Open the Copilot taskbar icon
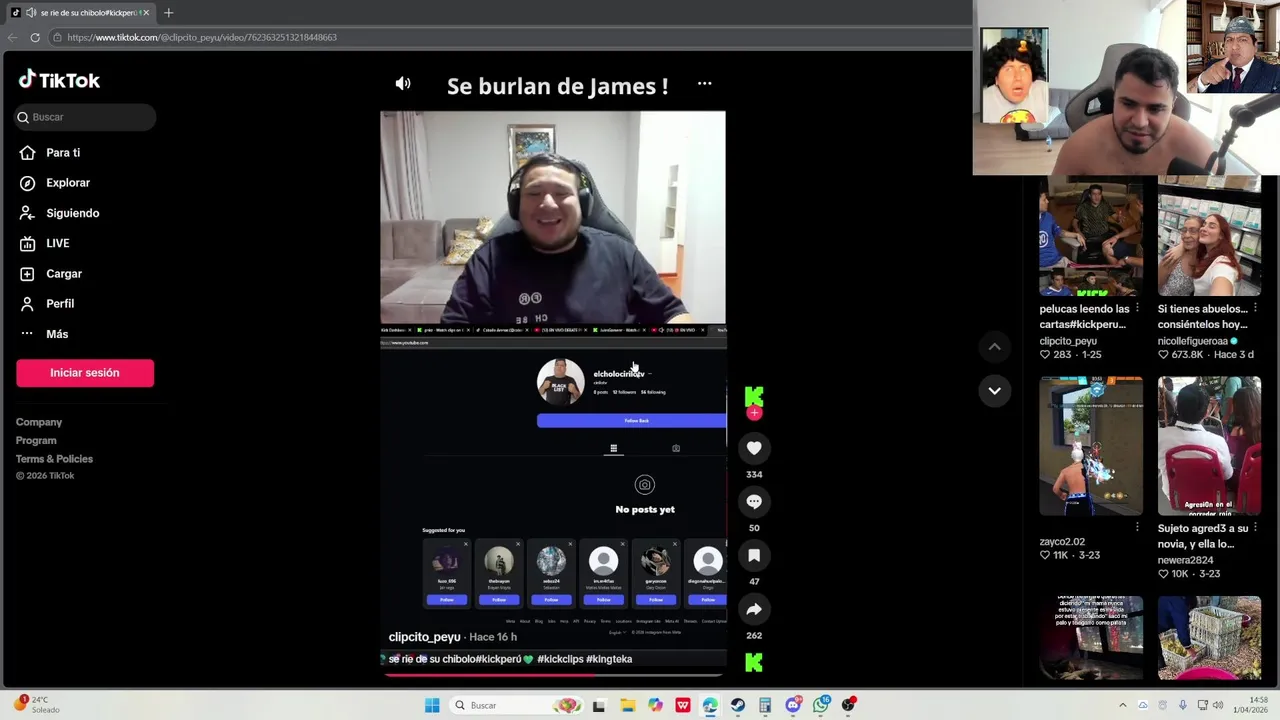 [655, 705]
